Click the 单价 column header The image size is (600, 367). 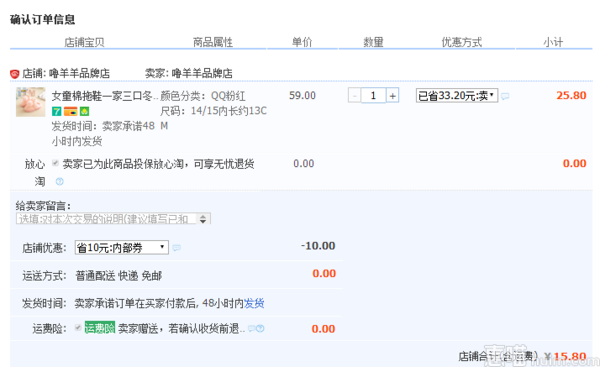pos(302,42)
